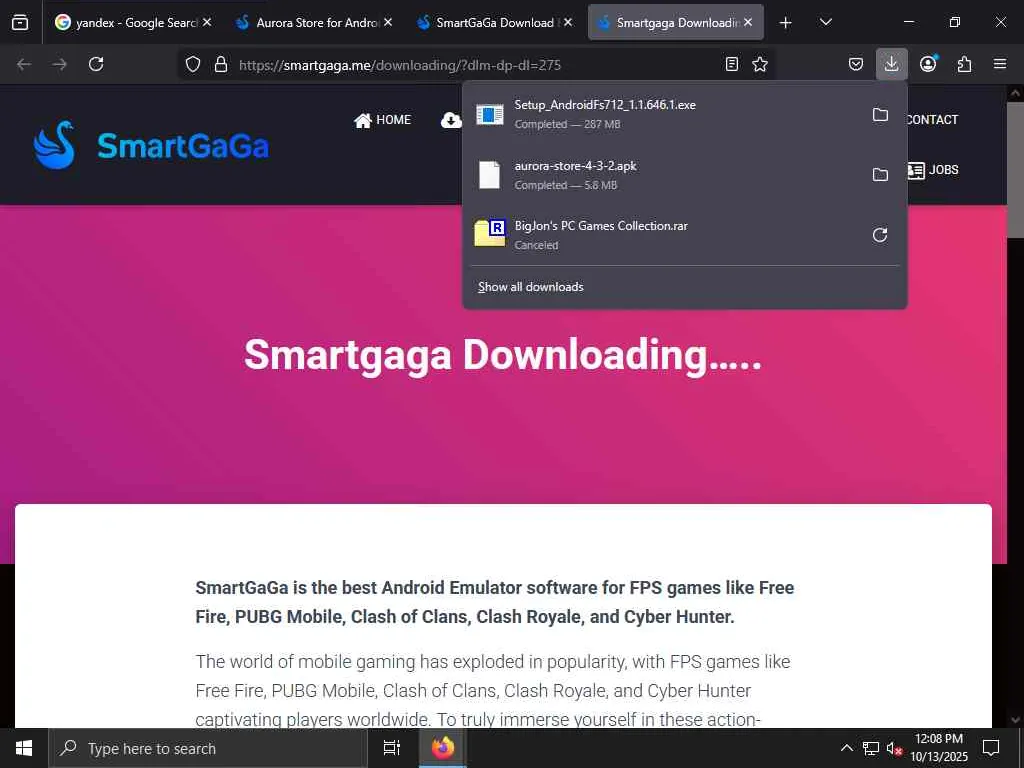Select the Smartgaga Downloading tab

676,22
